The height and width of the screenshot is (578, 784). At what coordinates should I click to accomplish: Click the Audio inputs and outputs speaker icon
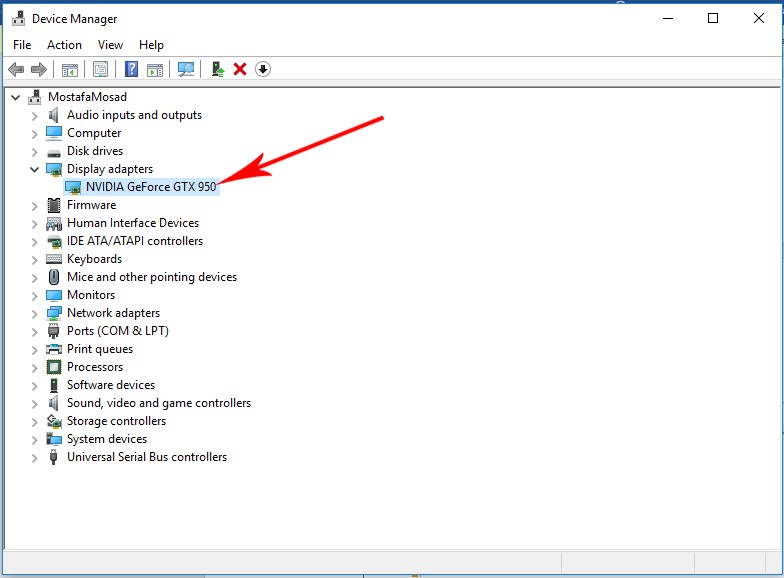click(54, 115)
